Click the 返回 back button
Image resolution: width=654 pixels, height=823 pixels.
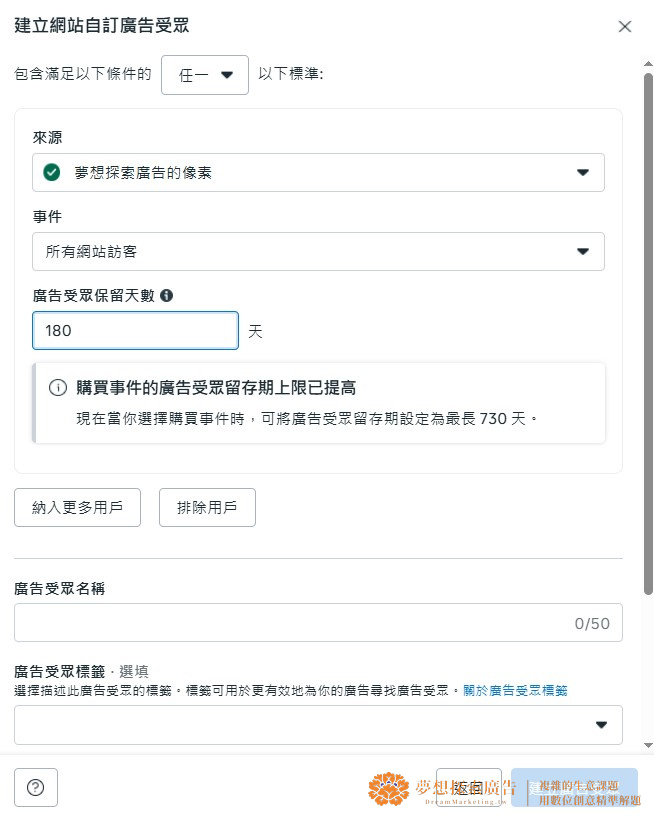tap(469, 787)
